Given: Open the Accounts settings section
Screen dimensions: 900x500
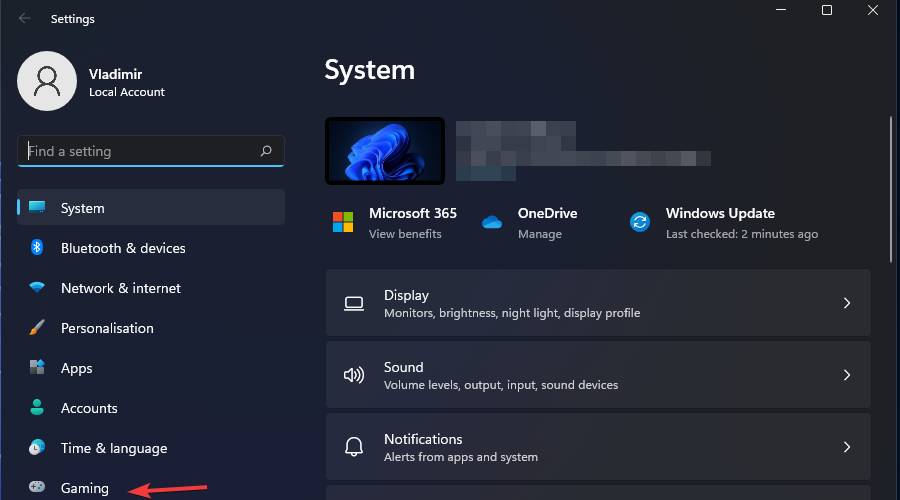Looking at the screenshot, I should tap(151, 408).
